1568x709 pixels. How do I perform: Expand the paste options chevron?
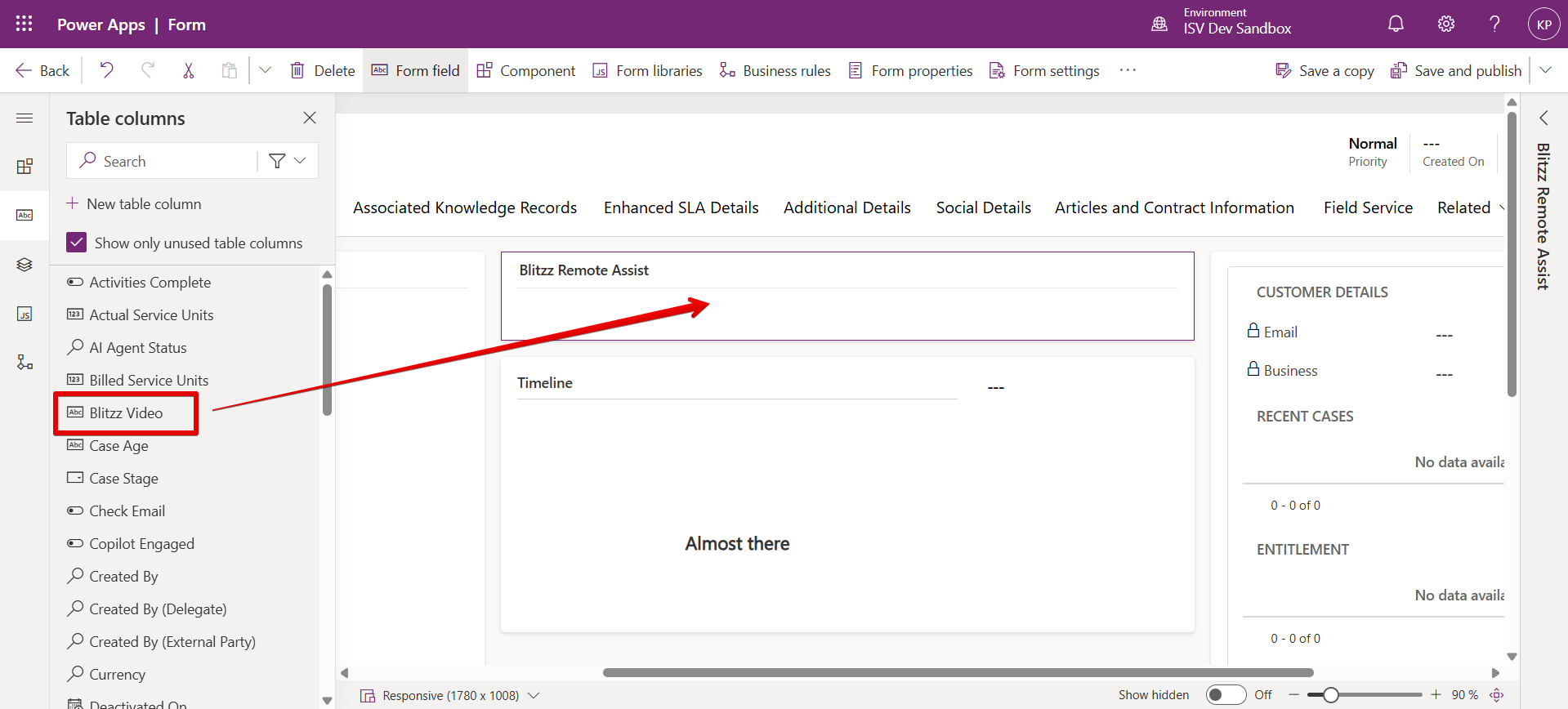pyautogui.click(x=265, y=70)
